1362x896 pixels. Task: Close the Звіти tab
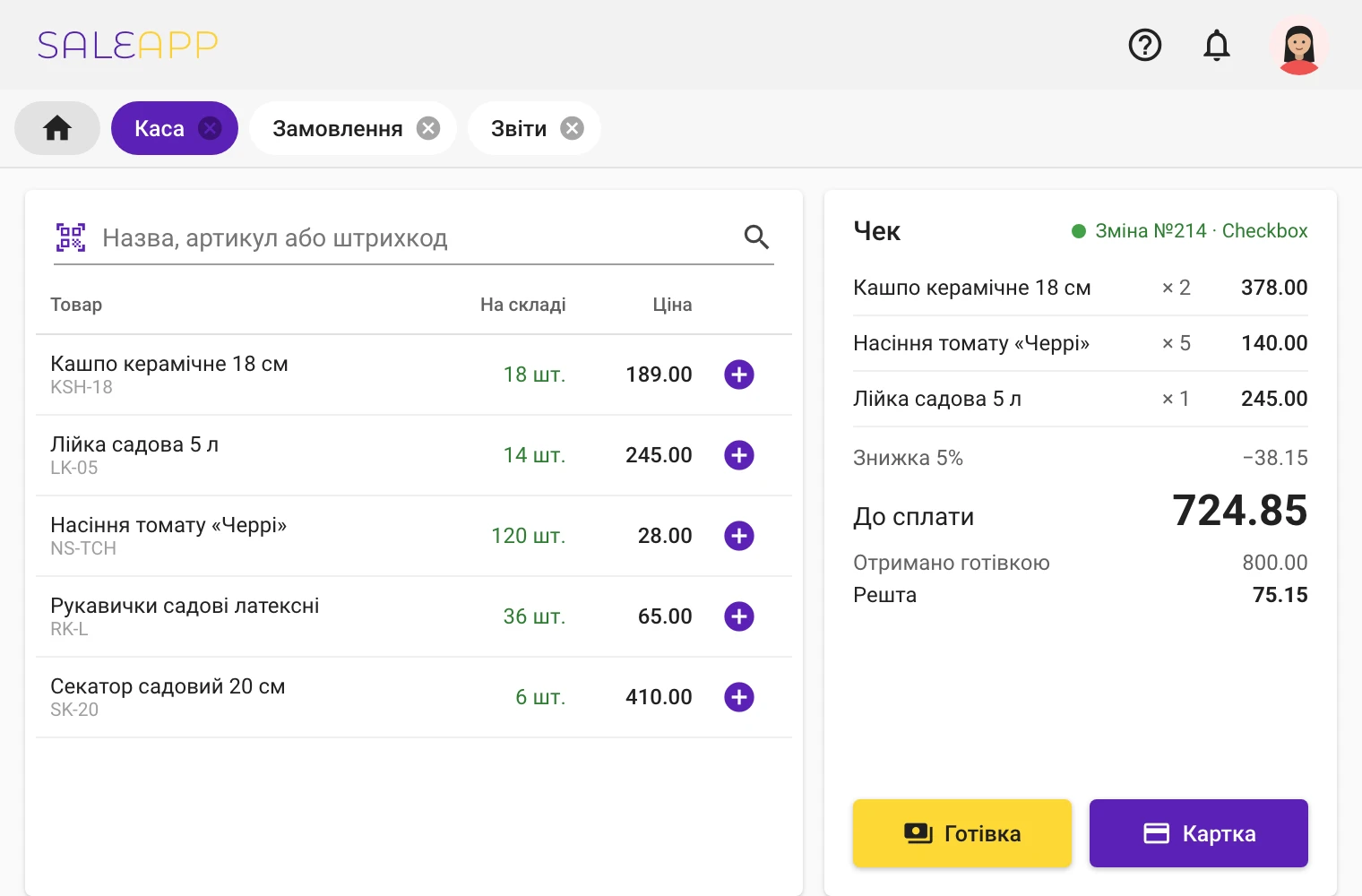pos(572,128)
